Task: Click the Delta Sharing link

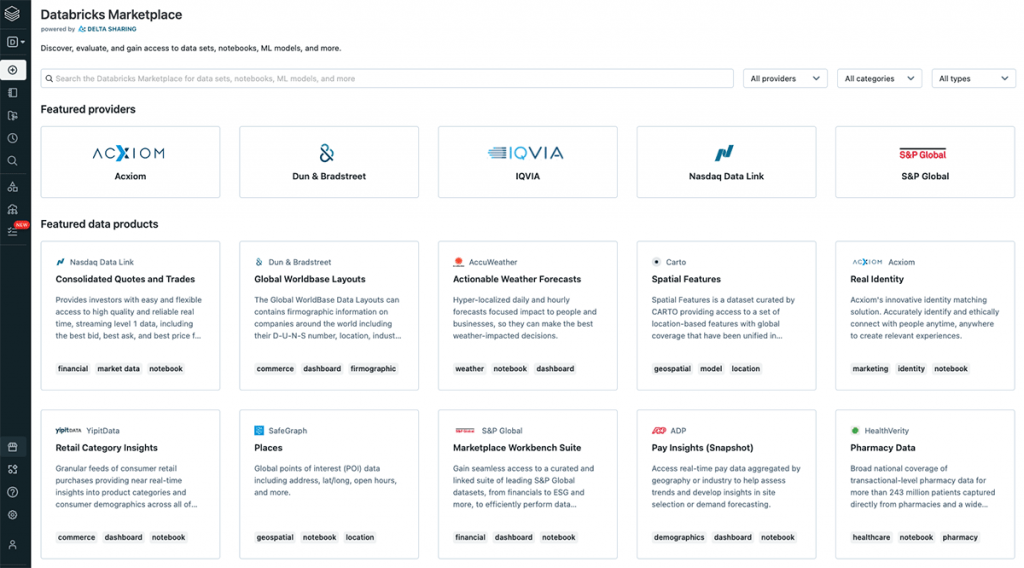Action: pos(107,29)
